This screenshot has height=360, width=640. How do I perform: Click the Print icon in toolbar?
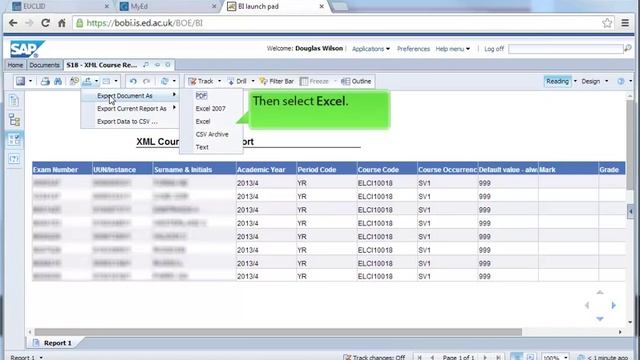tap(45, 81)
